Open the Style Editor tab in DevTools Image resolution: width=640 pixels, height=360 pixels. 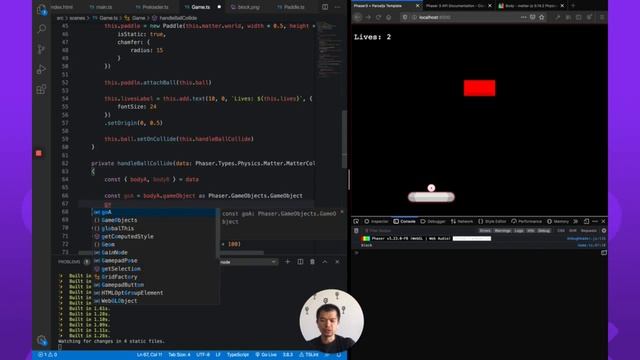(492, 221)
